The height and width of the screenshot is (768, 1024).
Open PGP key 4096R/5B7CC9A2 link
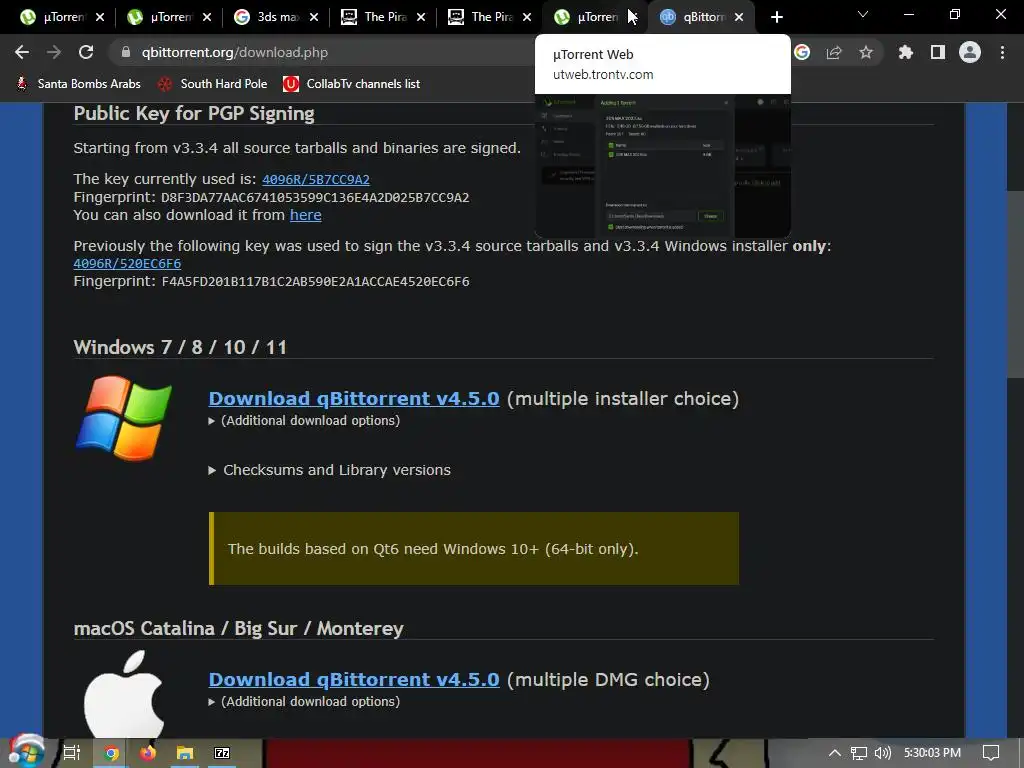pyautogui.click(x=315, y=179)
